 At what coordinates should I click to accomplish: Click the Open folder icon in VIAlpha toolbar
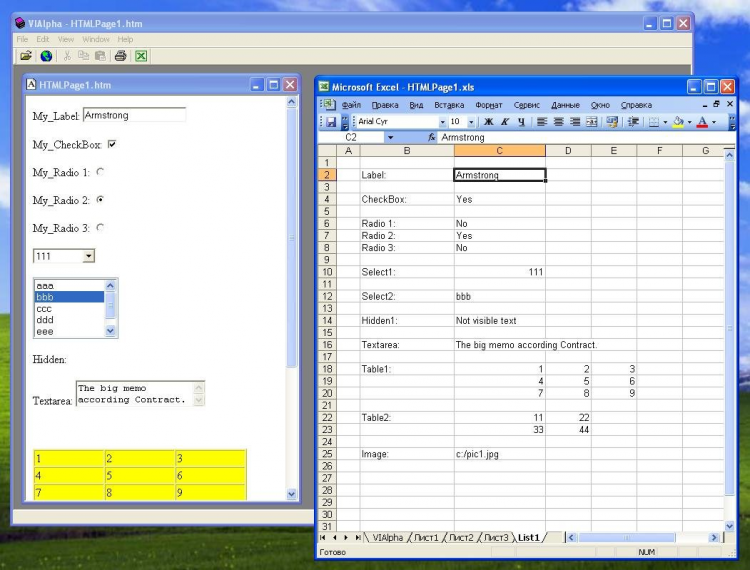tap(26, 56)
